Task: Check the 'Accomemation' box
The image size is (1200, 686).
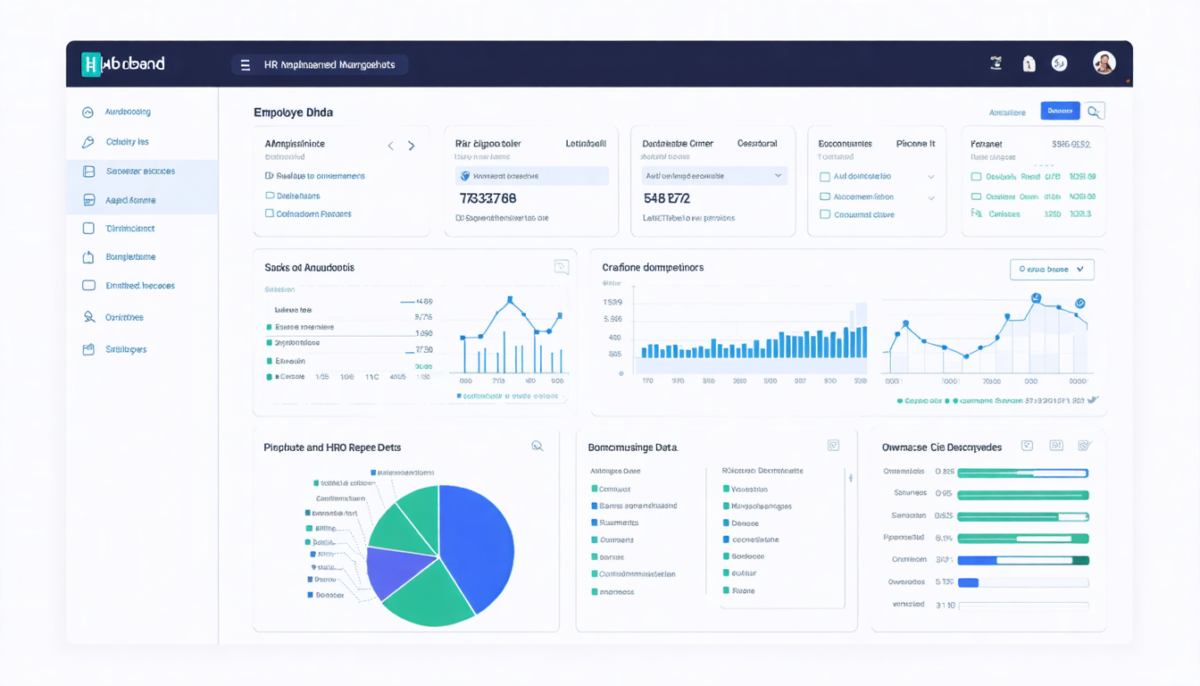Action: [825, 197]
